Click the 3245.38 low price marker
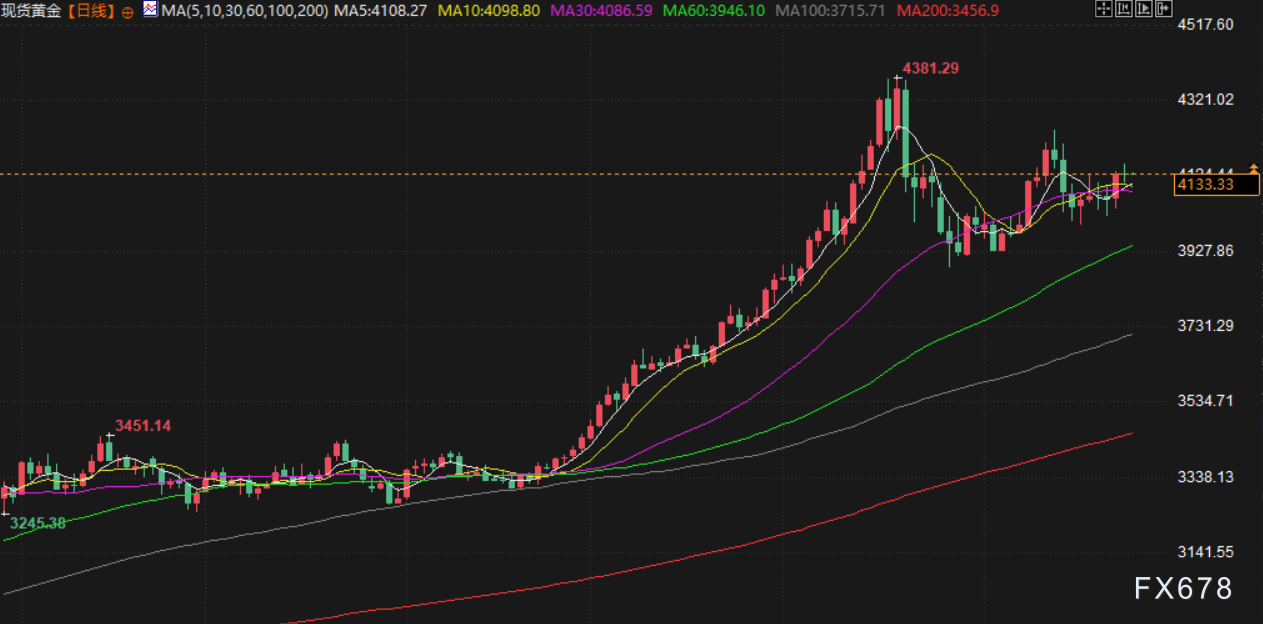The width and height of the screenshot is (1263, 624). coord(37,522)
